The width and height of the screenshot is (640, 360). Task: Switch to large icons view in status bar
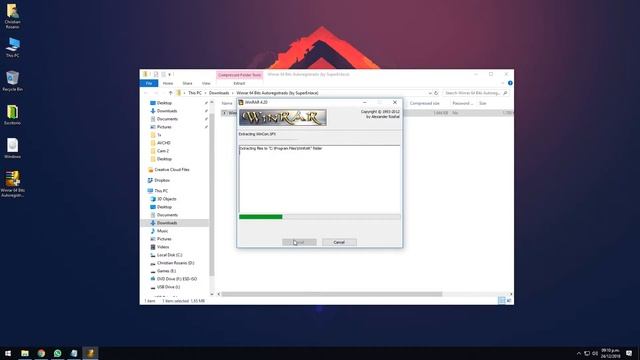click(x=509, y=300)
